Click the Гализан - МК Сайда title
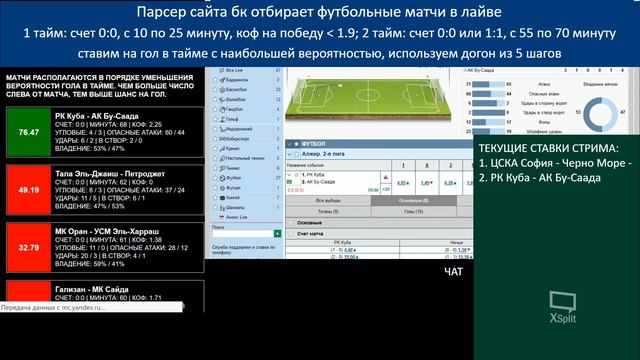 coord(92,289)
